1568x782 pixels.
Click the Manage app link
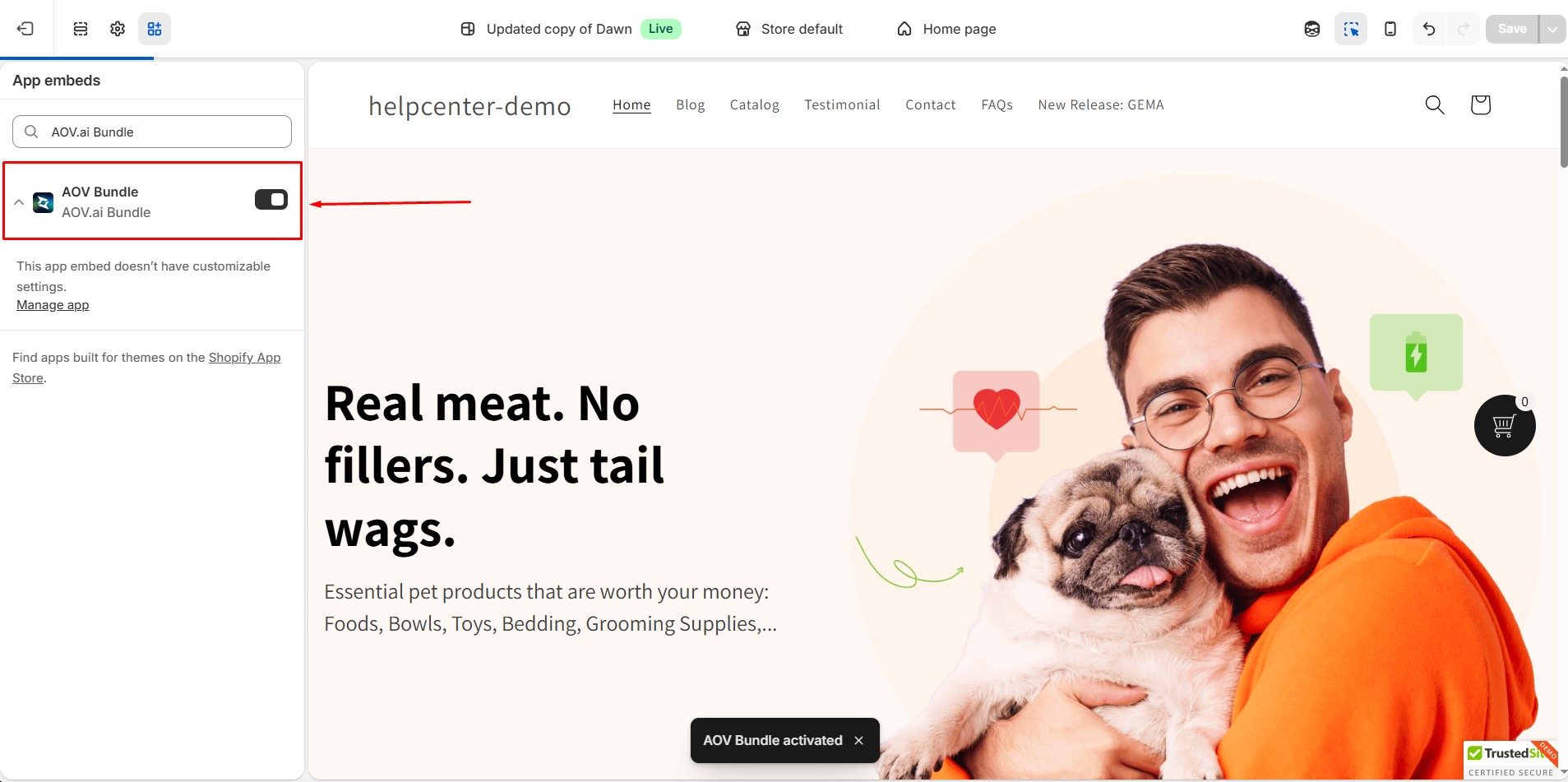point(53,305)
